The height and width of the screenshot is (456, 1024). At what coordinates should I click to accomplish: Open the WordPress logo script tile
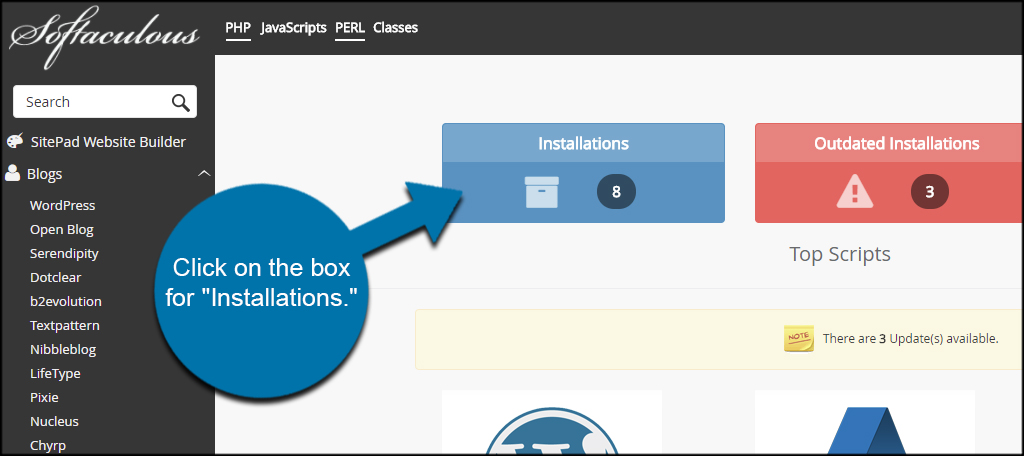click(x=552, y=421)
